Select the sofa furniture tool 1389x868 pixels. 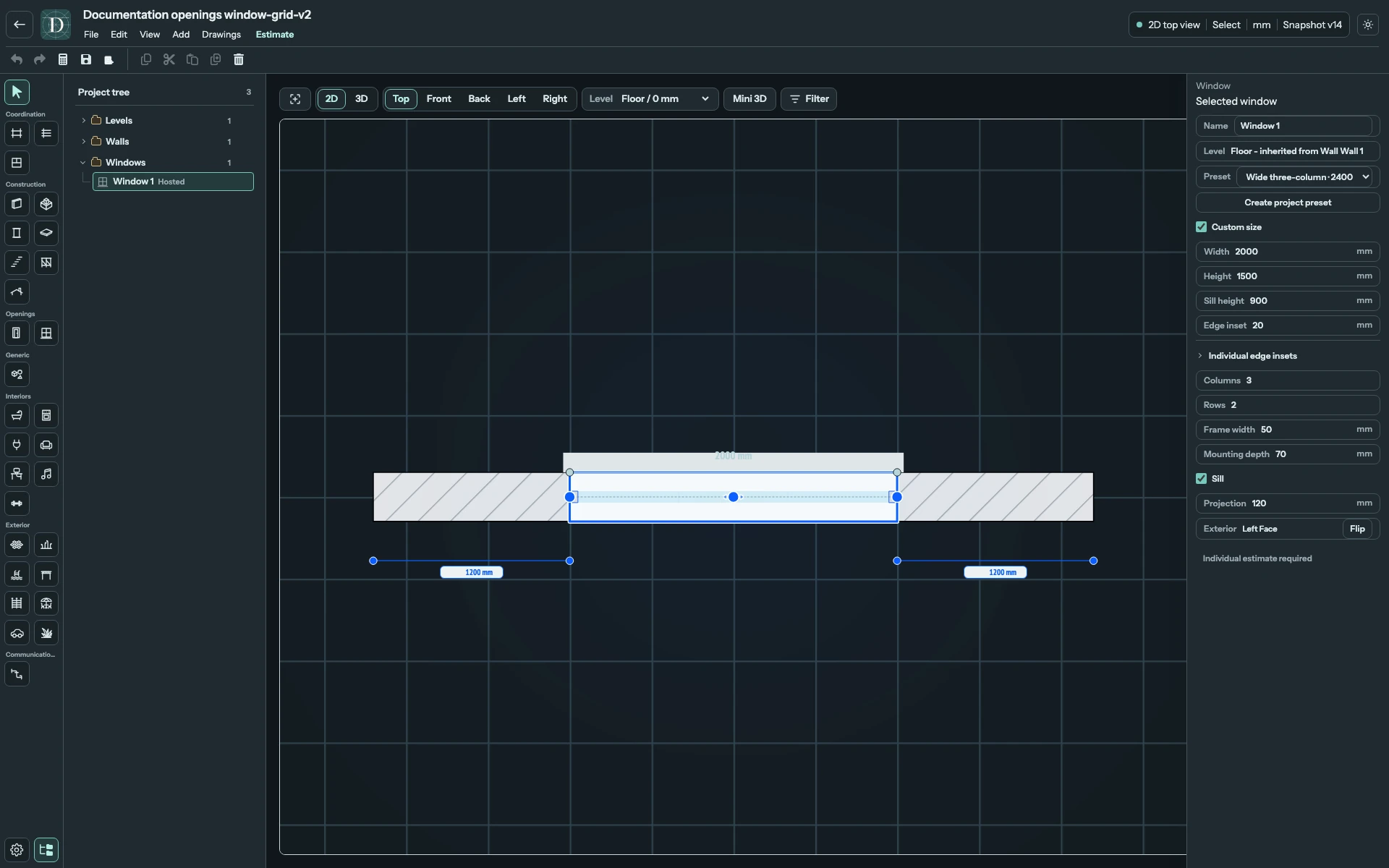click(x=46, y=445)
